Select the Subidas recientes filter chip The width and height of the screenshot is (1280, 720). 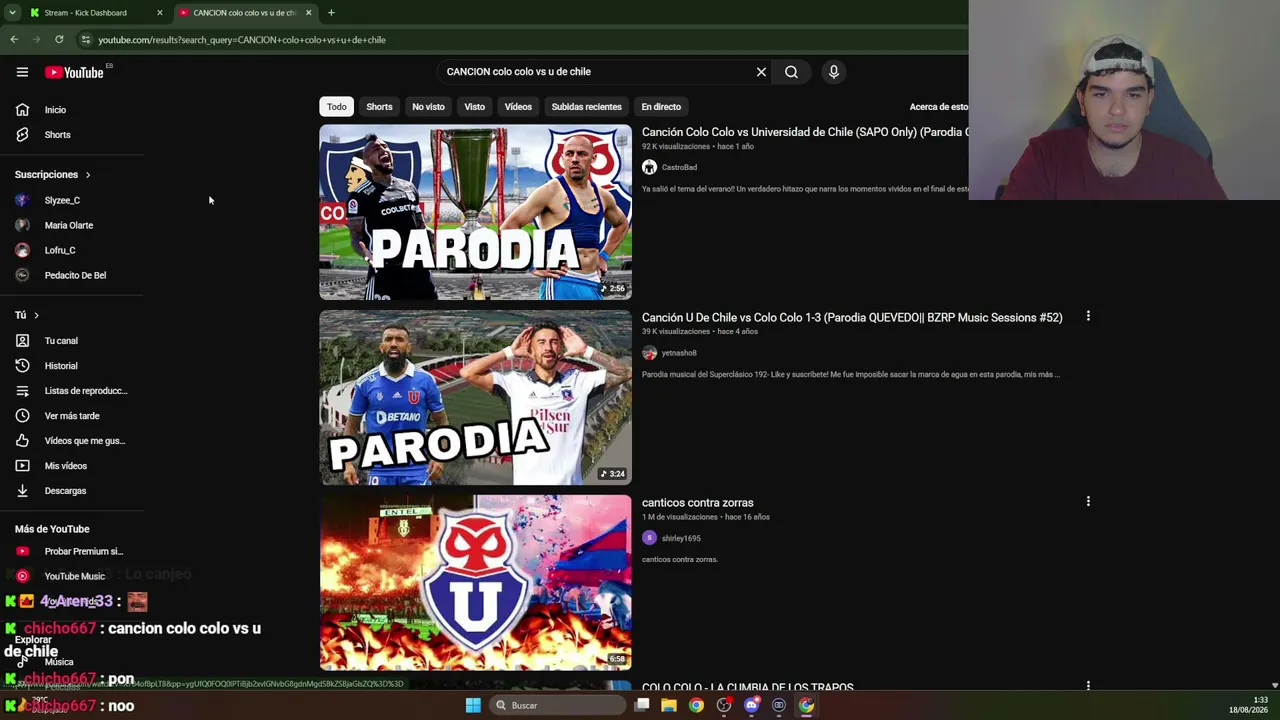point(586,107)
